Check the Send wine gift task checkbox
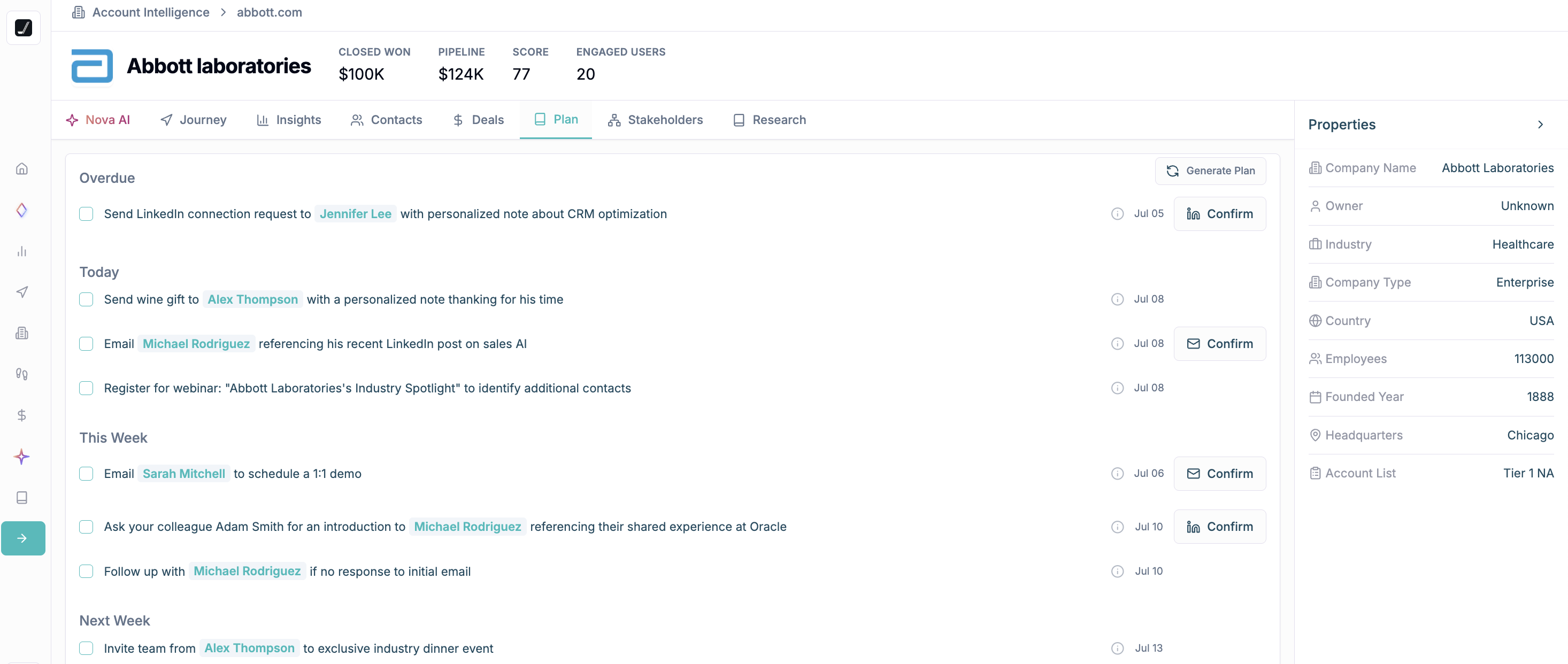This screenshot has width=1568, height=664. [87, 299]
